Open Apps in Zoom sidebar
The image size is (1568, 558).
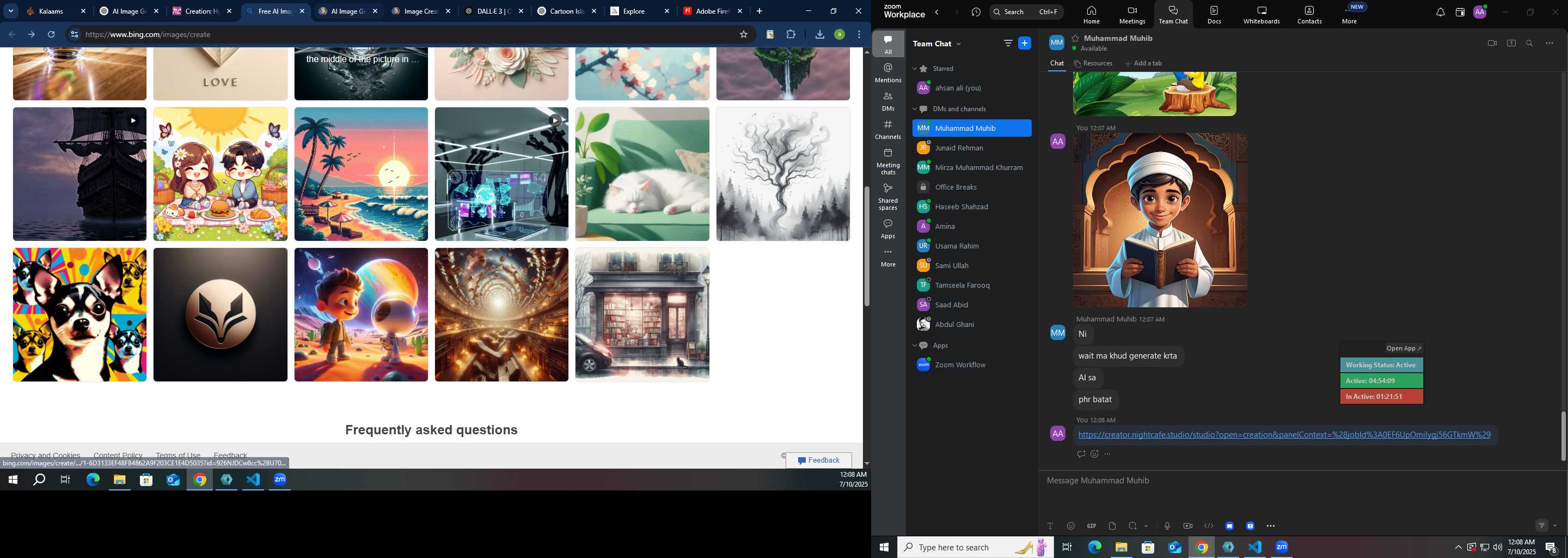888,229
